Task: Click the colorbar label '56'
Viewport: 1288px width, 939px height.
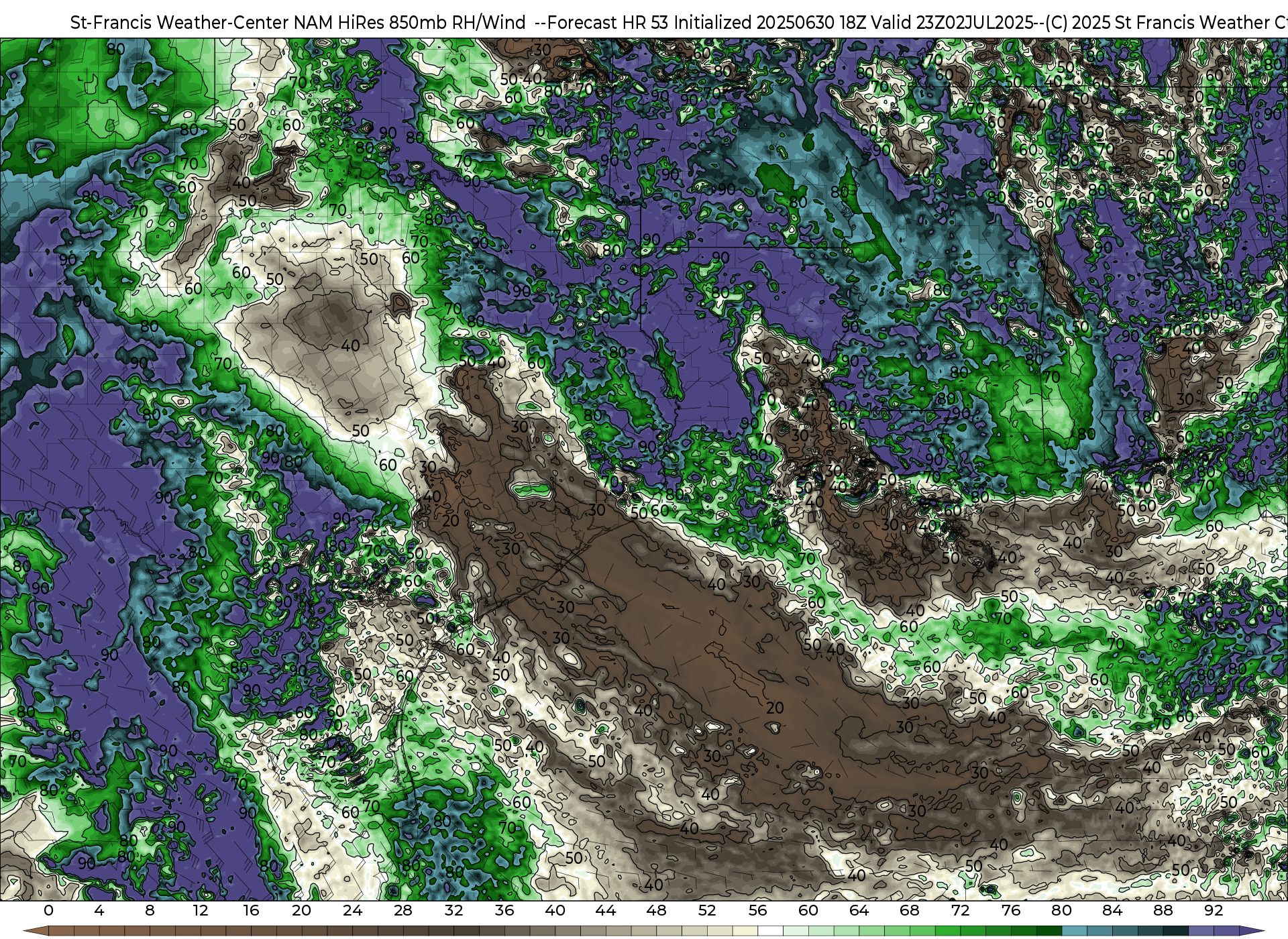Action: pyautogui.click(x=757, y=910)
